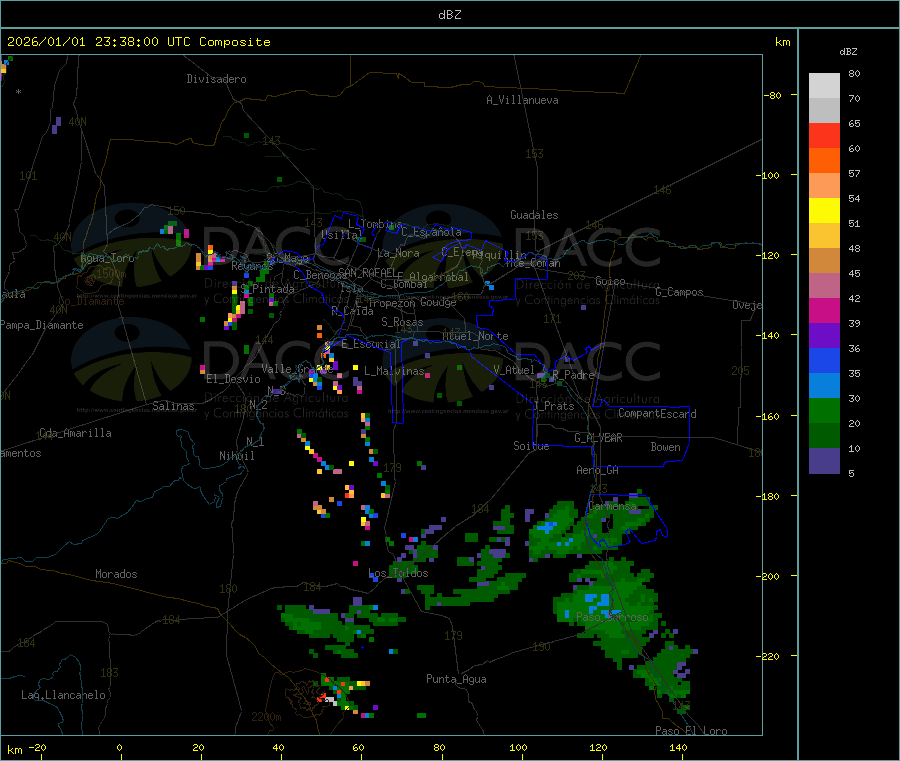The image size is (900, 761).
Task: Select the dark green 20 dBZ legend swatch
Action: pyautogui.click(x=824, y=436)
